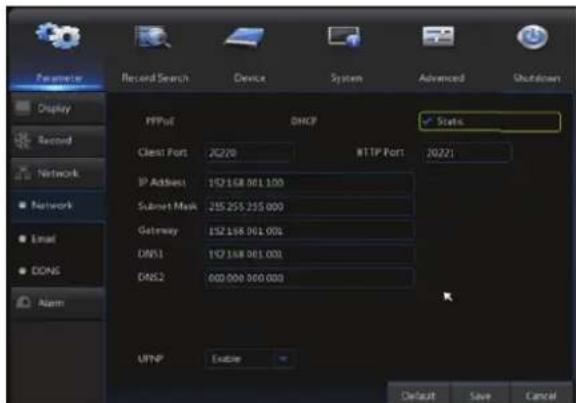Click the UPNP dropdown arrow

point(283,359)
